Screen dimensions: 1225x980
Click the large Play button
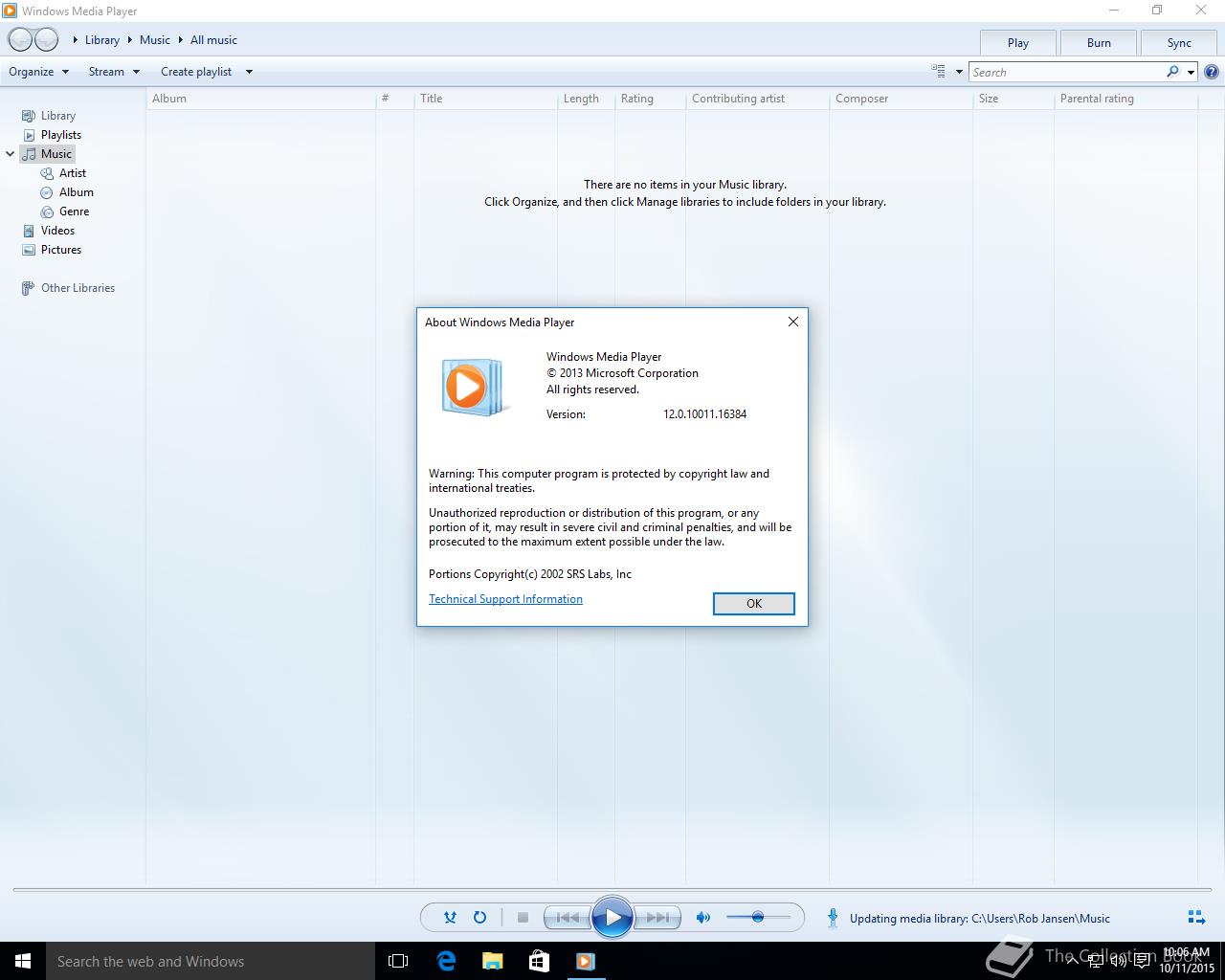click(x=612, y=918)
